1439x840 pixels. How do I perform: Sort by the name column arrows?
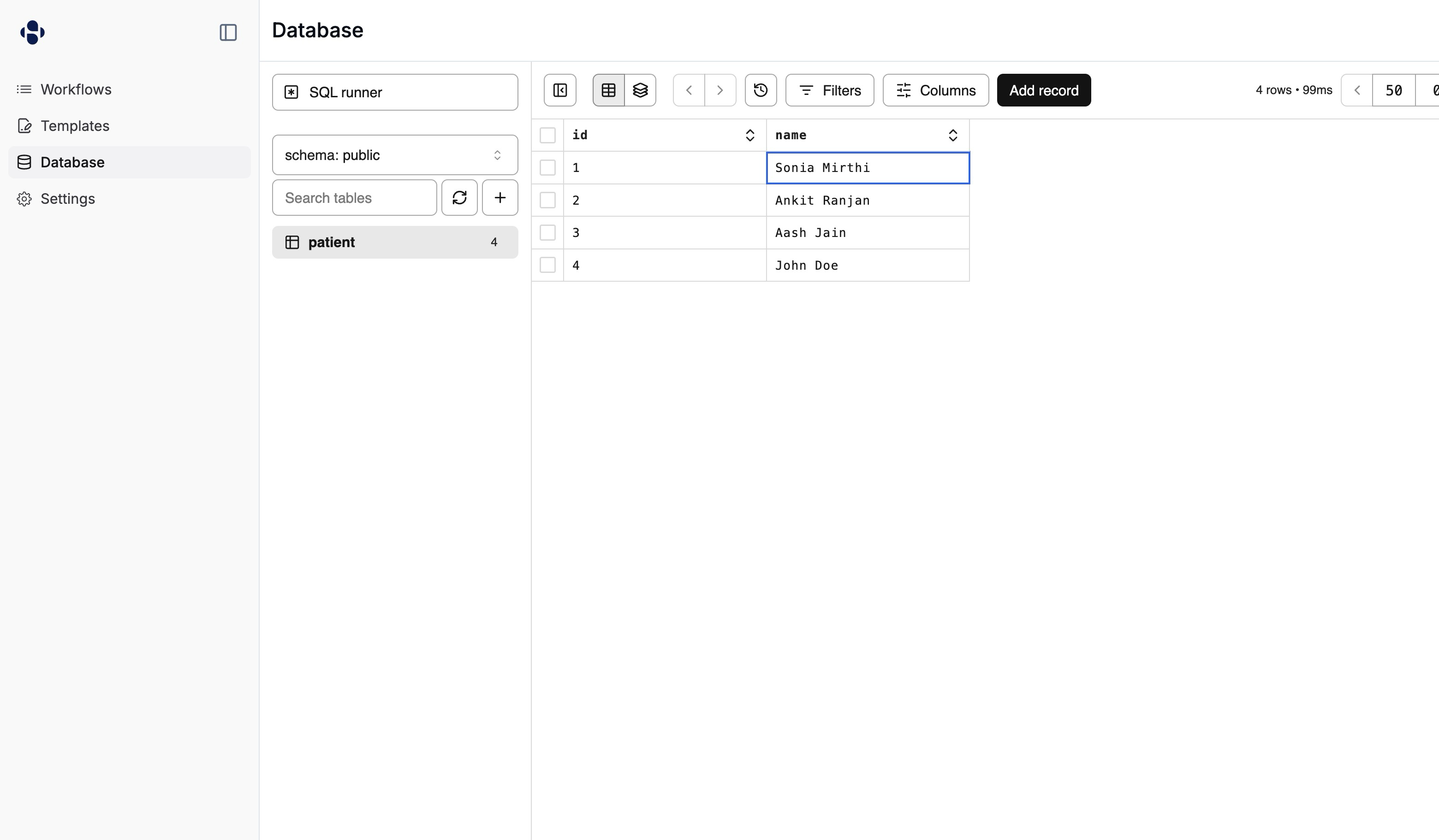(952, 135)
